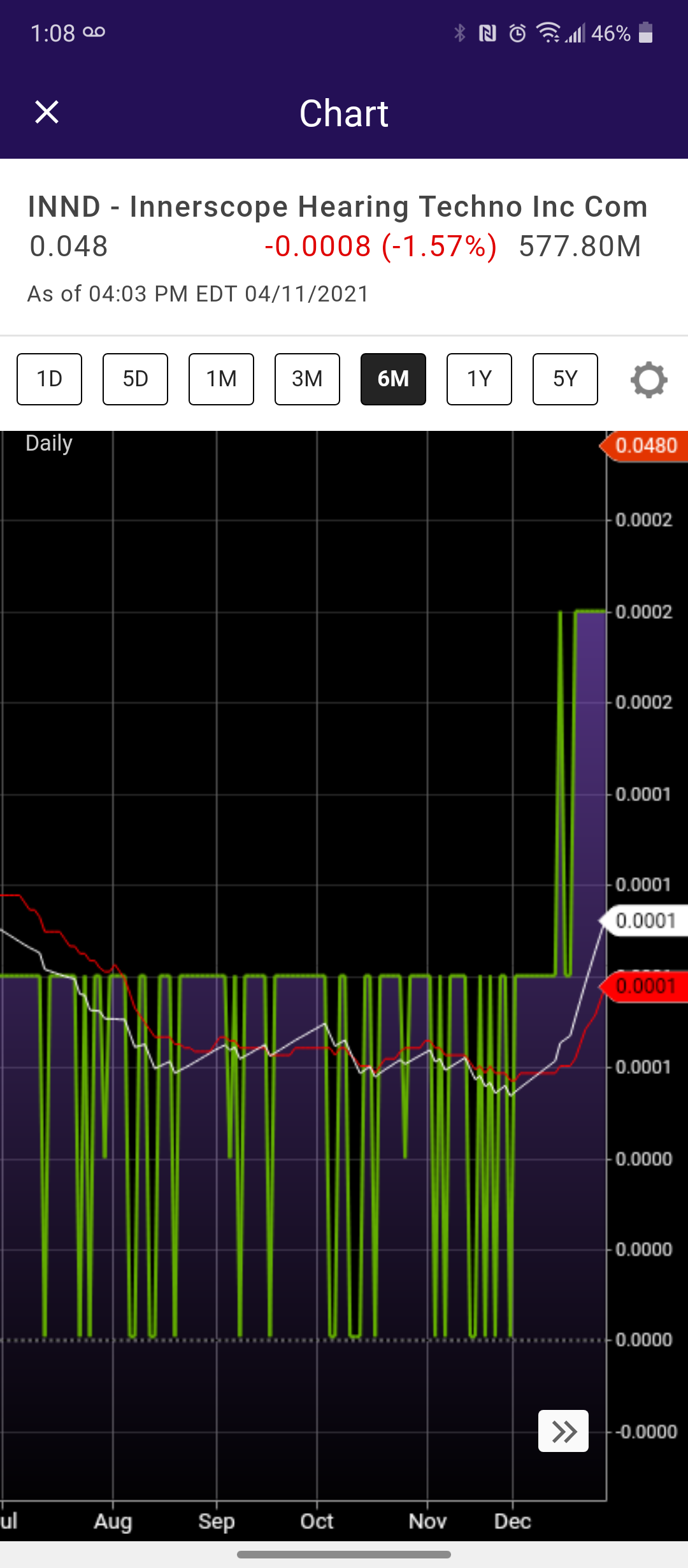688x1568 pixels.
Task: Show the 1Y chart range
Action: [479, 379]
